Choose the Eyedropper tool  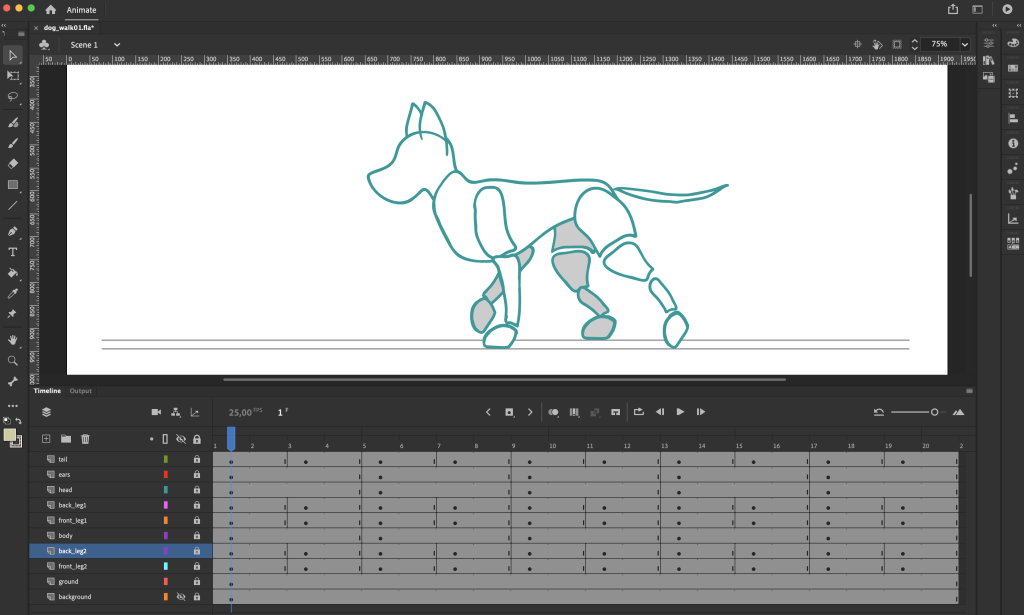[13, 294]
